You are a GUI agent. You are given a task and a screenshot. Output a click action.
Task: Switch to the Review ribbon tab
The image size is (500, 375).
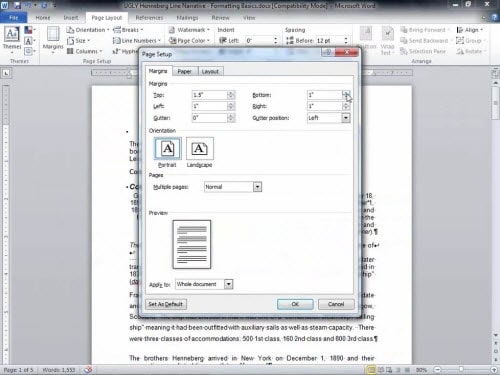click(220, 18)
